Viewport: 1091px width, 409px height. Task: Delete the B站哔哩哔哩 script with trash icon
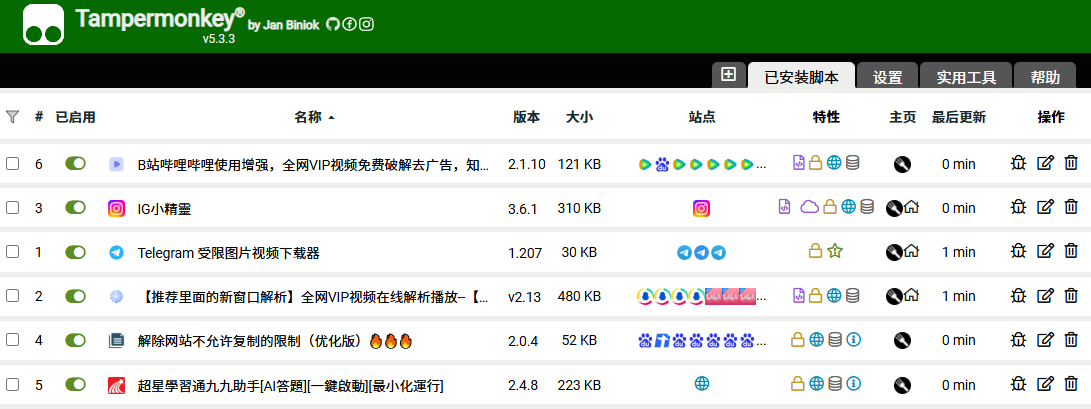pos(1071,163)
